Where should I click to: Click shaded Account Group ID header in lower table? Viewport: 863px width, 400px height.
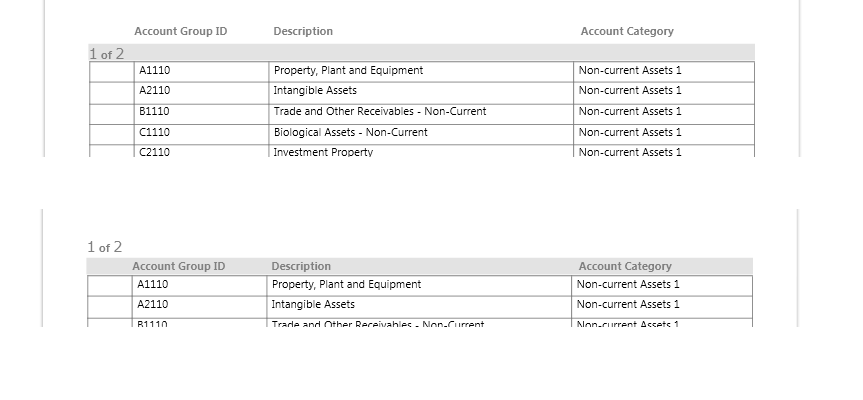click(x=179, y=266)
